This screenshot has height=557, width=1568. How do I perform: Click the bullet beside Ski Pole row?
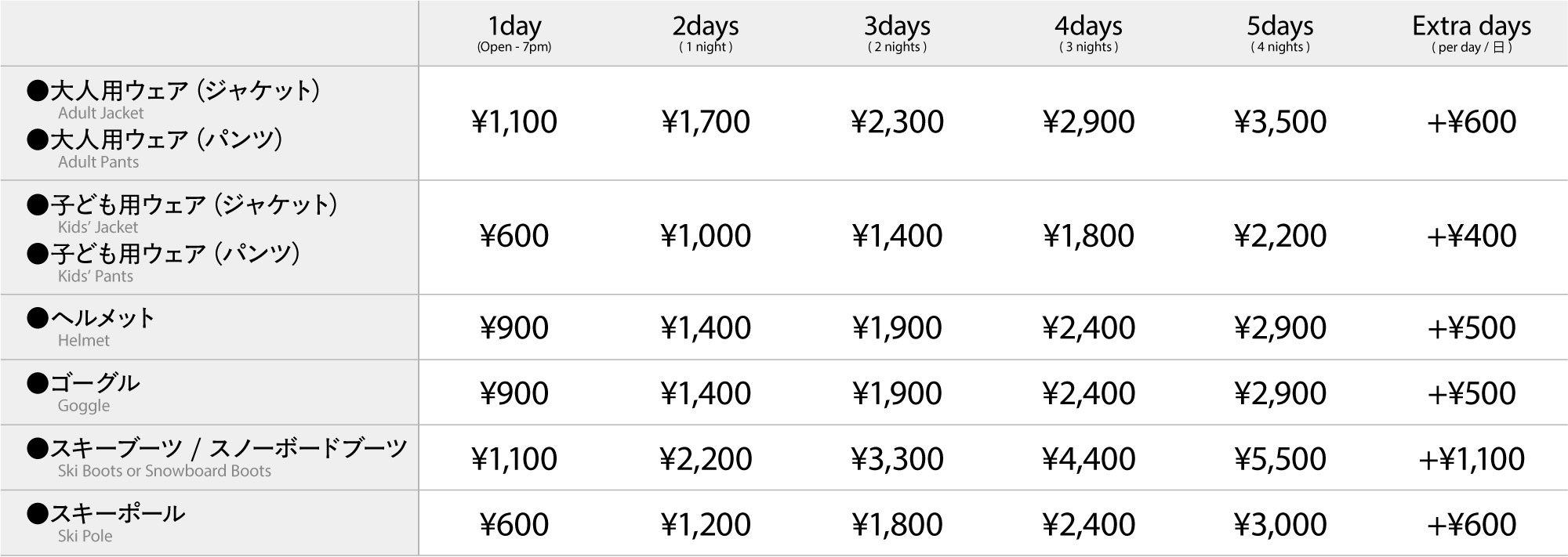[x=38, y=513]
